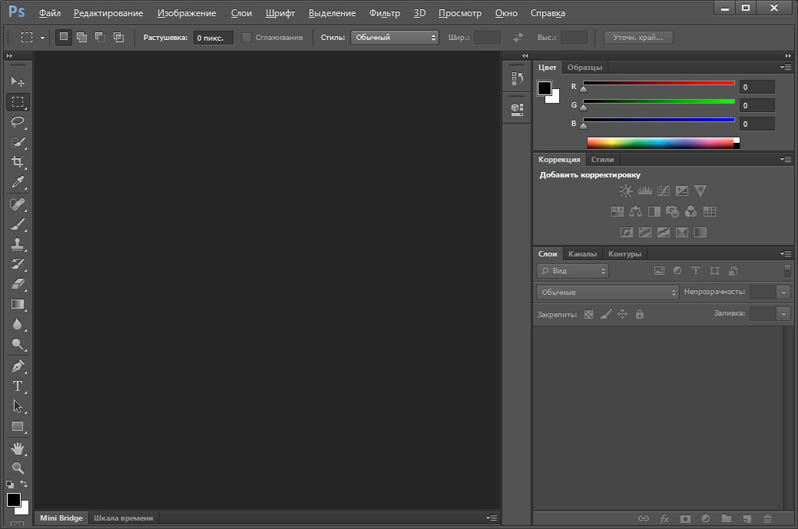Open the Properties panel icon
This screenshot has width=798, height=529.
[517, 109]
